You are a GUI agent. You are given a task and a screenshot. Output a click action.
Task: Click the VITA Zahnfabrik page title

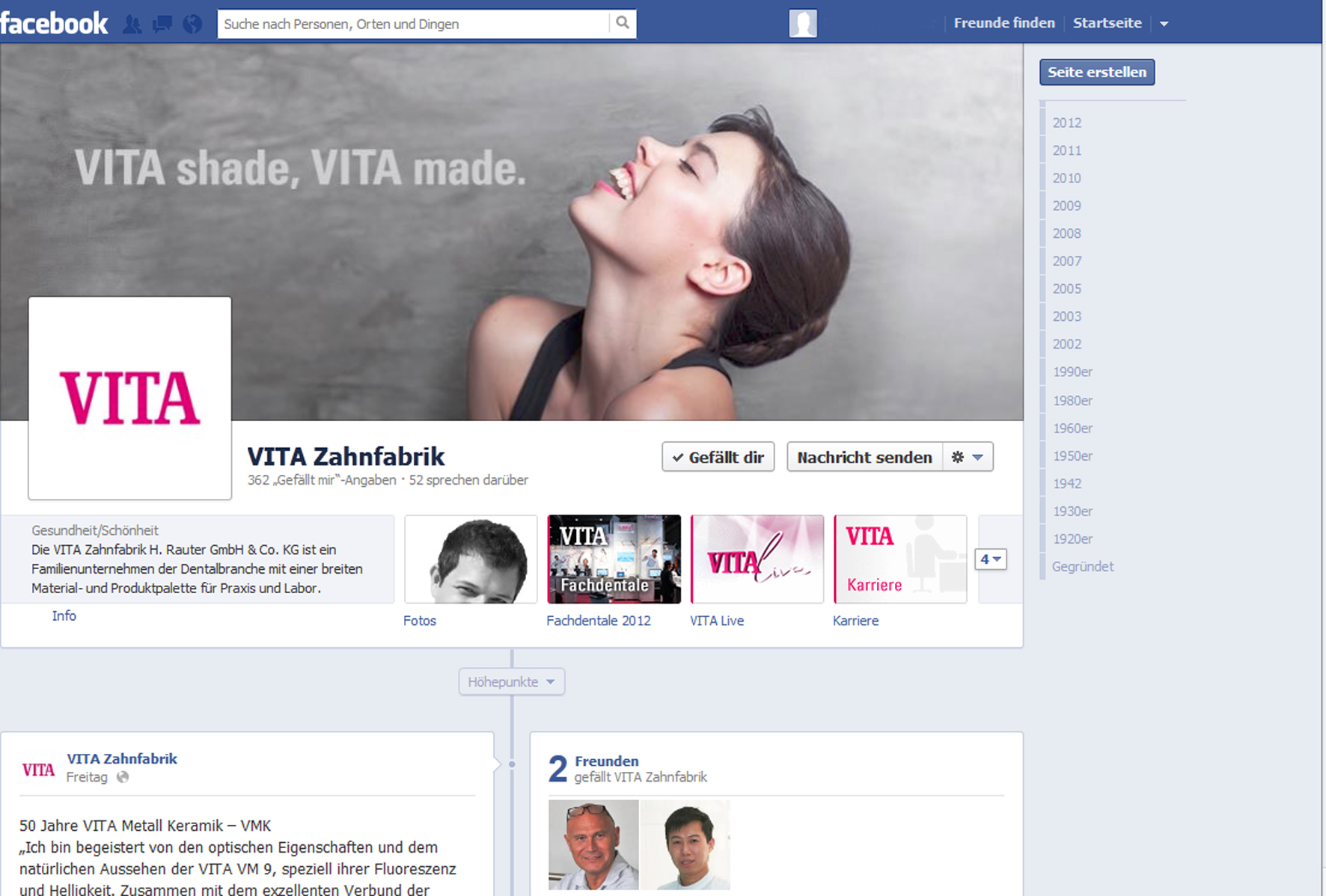(346, 456)
